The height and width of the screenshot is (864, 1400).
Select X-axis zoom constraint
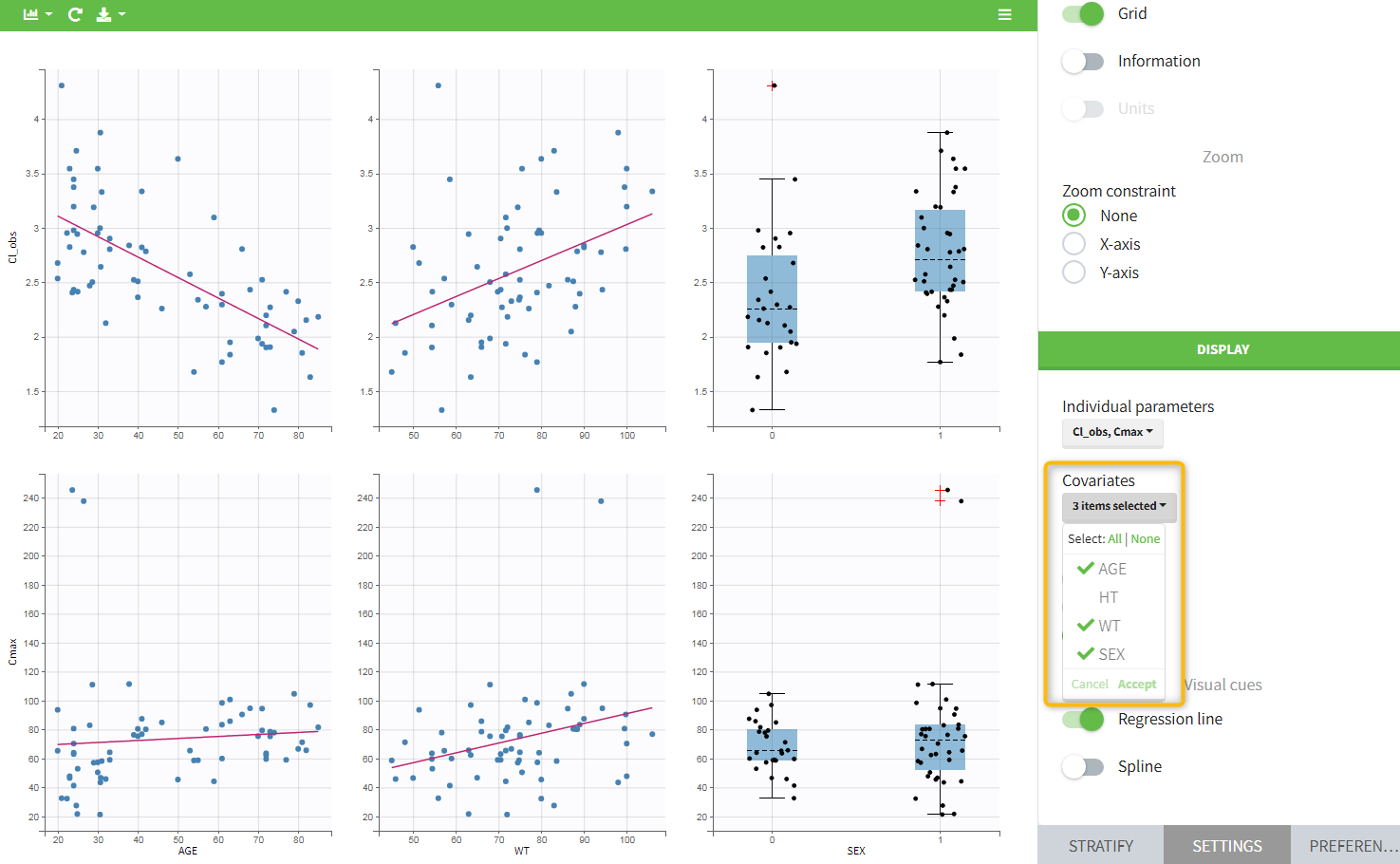click(x=1073, y=244)
